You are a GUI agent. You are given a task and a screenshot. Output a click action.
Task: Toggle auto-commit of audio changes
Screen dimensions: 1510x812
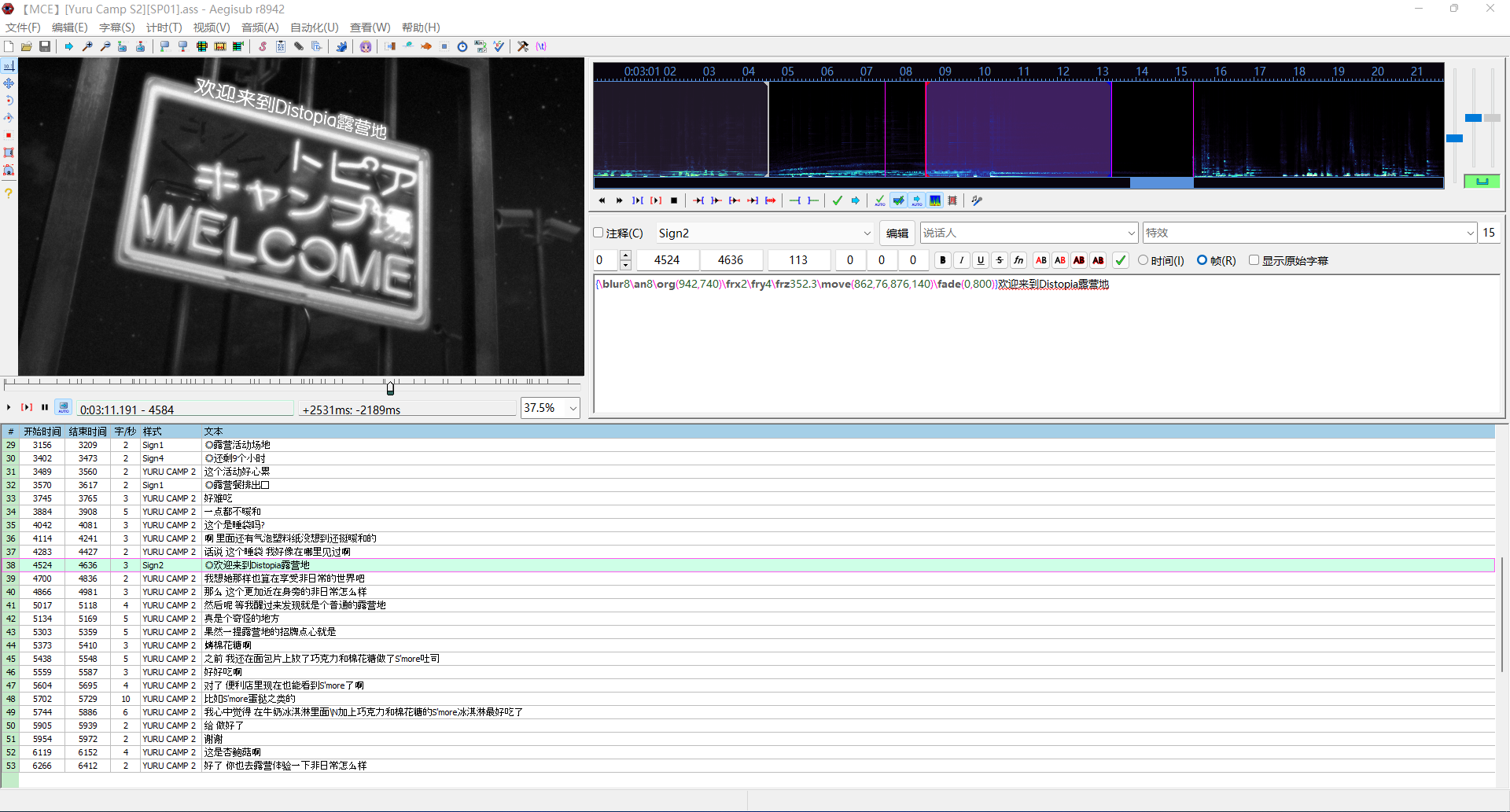pyautogui.click(x=880, y=200)
